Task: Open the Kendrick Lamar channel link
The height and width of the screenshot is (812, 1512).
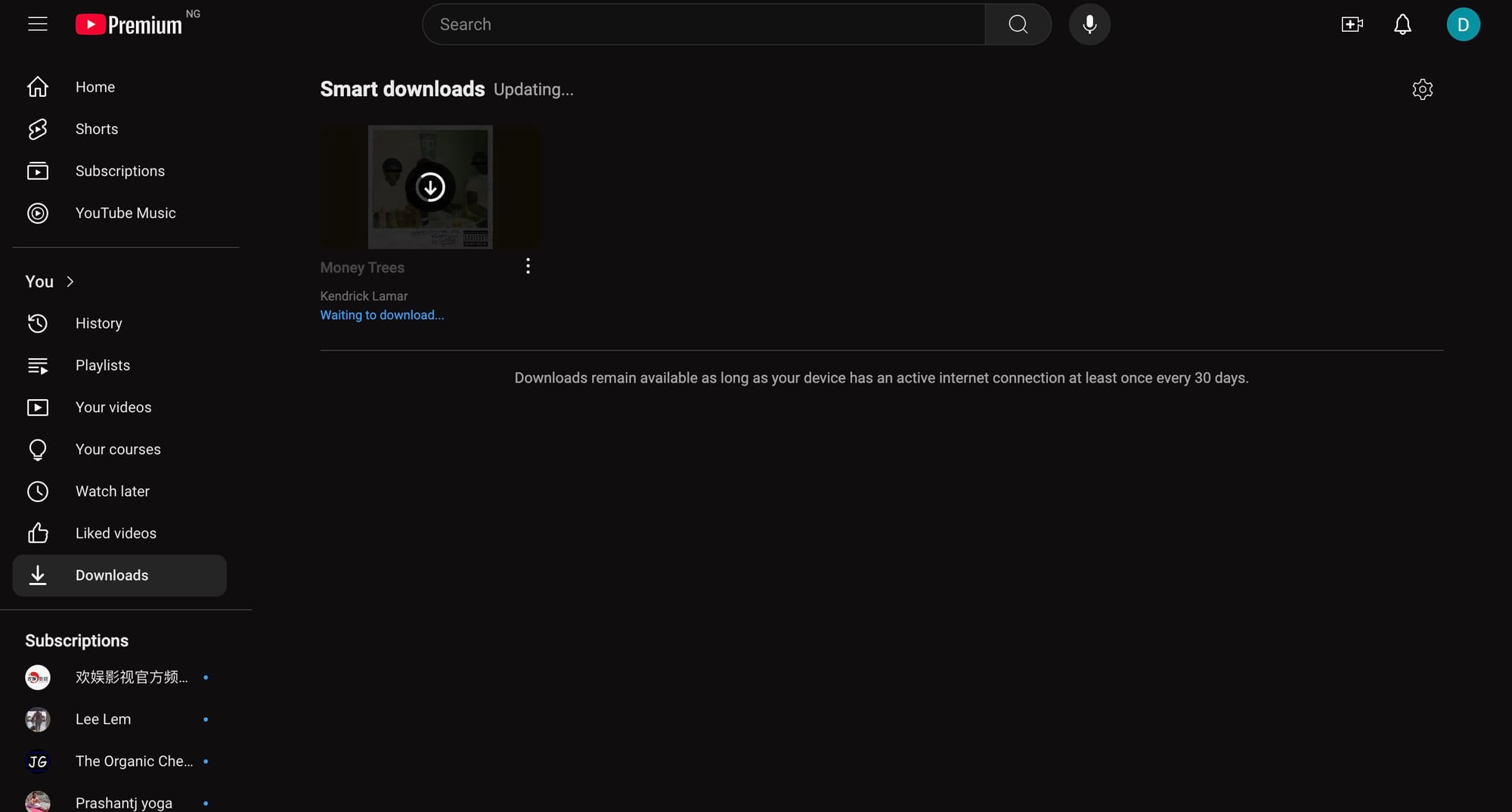Action: click(x=364, y=296)
